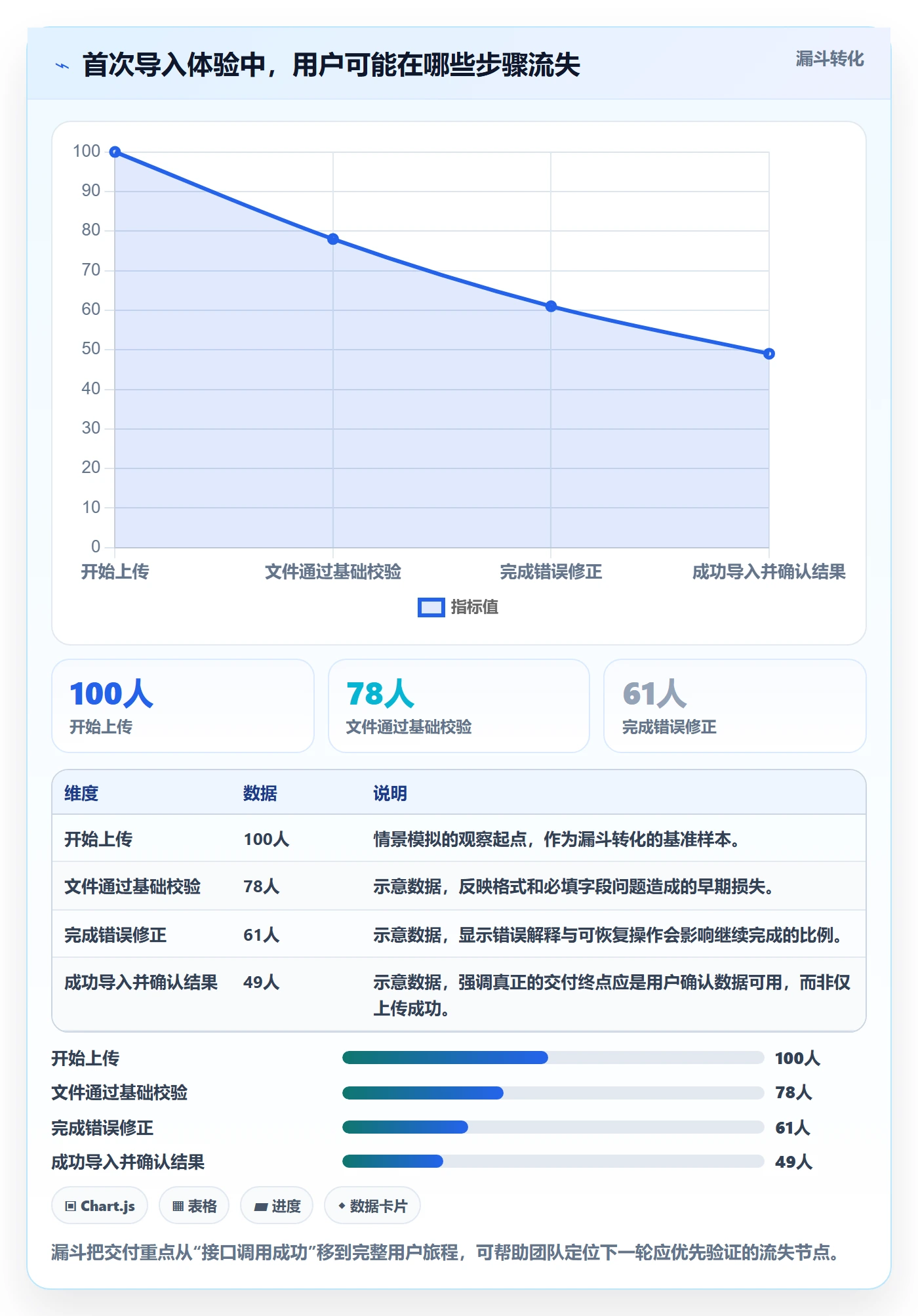The image size is (918, 1316).
Task: Click the lightning icon beside the title
Action: point(62,66)
